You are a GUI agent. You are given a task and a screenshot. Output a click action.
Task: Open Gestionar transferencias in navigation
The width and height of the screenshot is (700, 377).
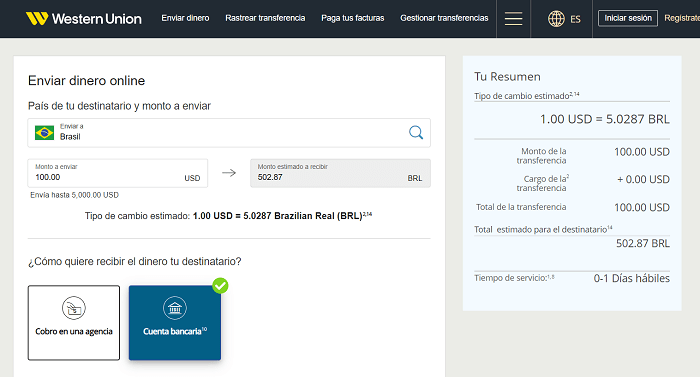click(444, 18)
